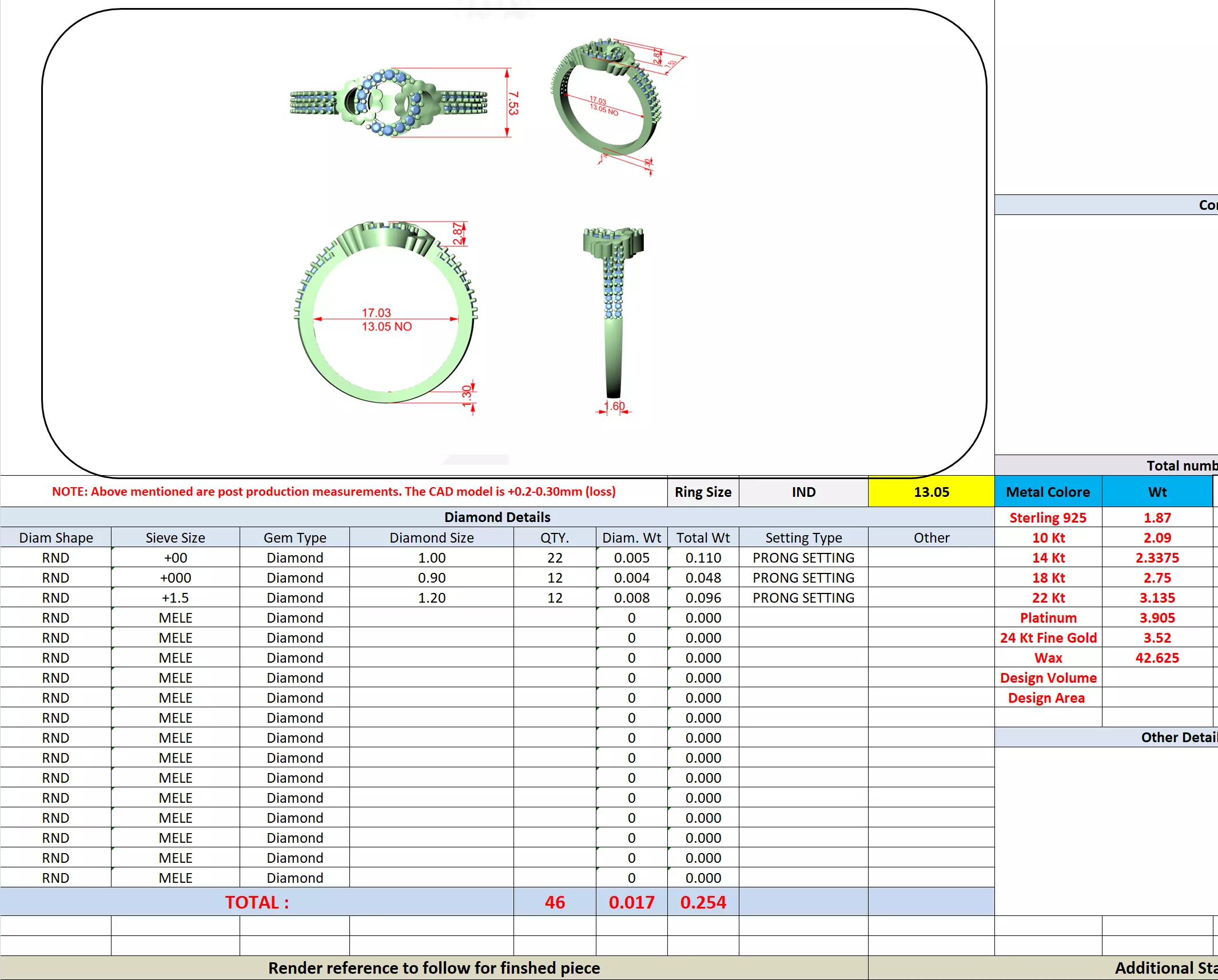
Task: Select the Sieve Size column header
Action: [x=175, y=537]
